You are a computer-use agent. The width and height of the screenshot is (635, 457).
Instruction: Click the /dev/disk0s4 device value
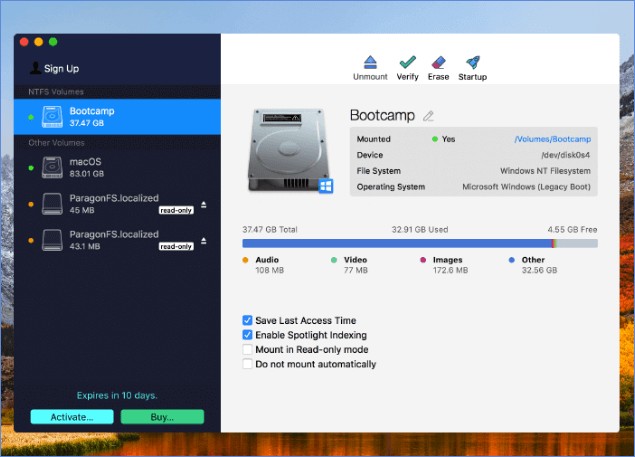pos(566,155)
